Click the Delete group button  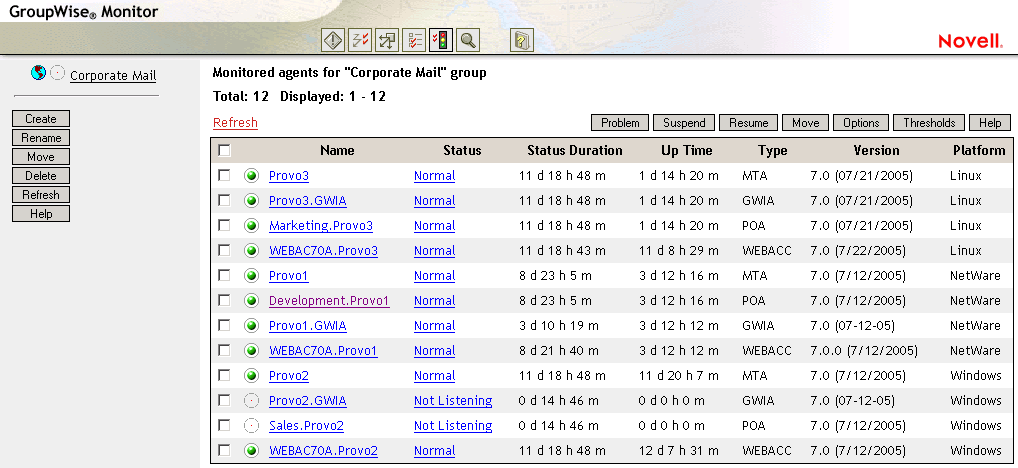click(41, 176)
